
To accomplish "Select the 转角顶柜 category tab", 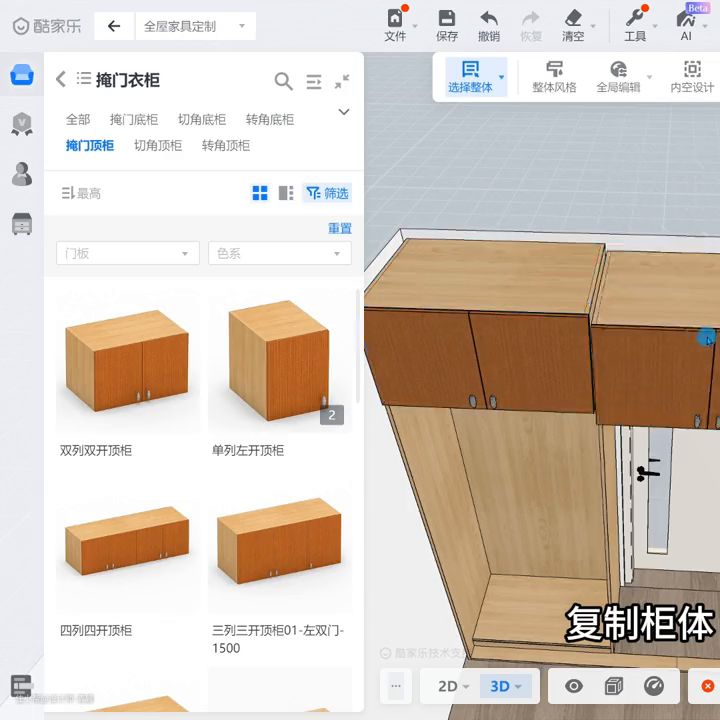I will click(226, 146).
